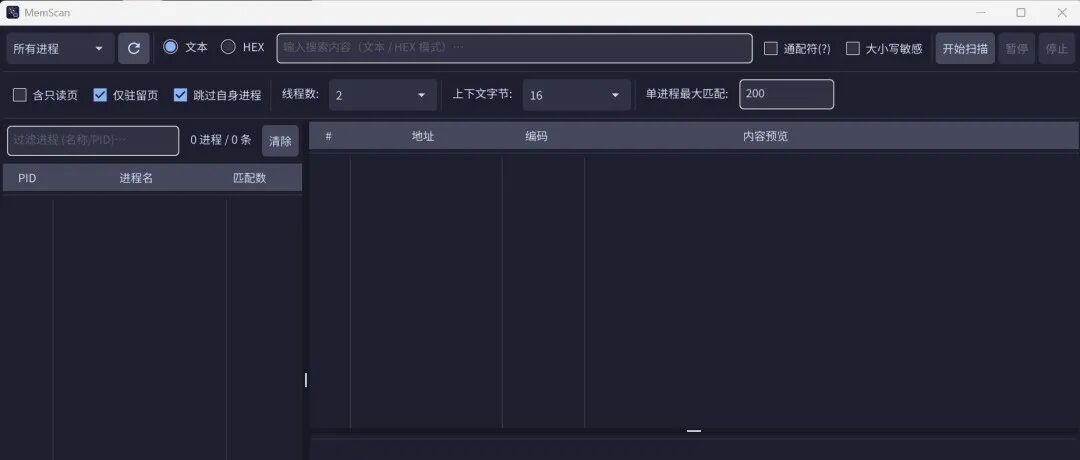Sort by the 匹配数 column header
The image size is (1080, 460).
[x=249, y=178]
